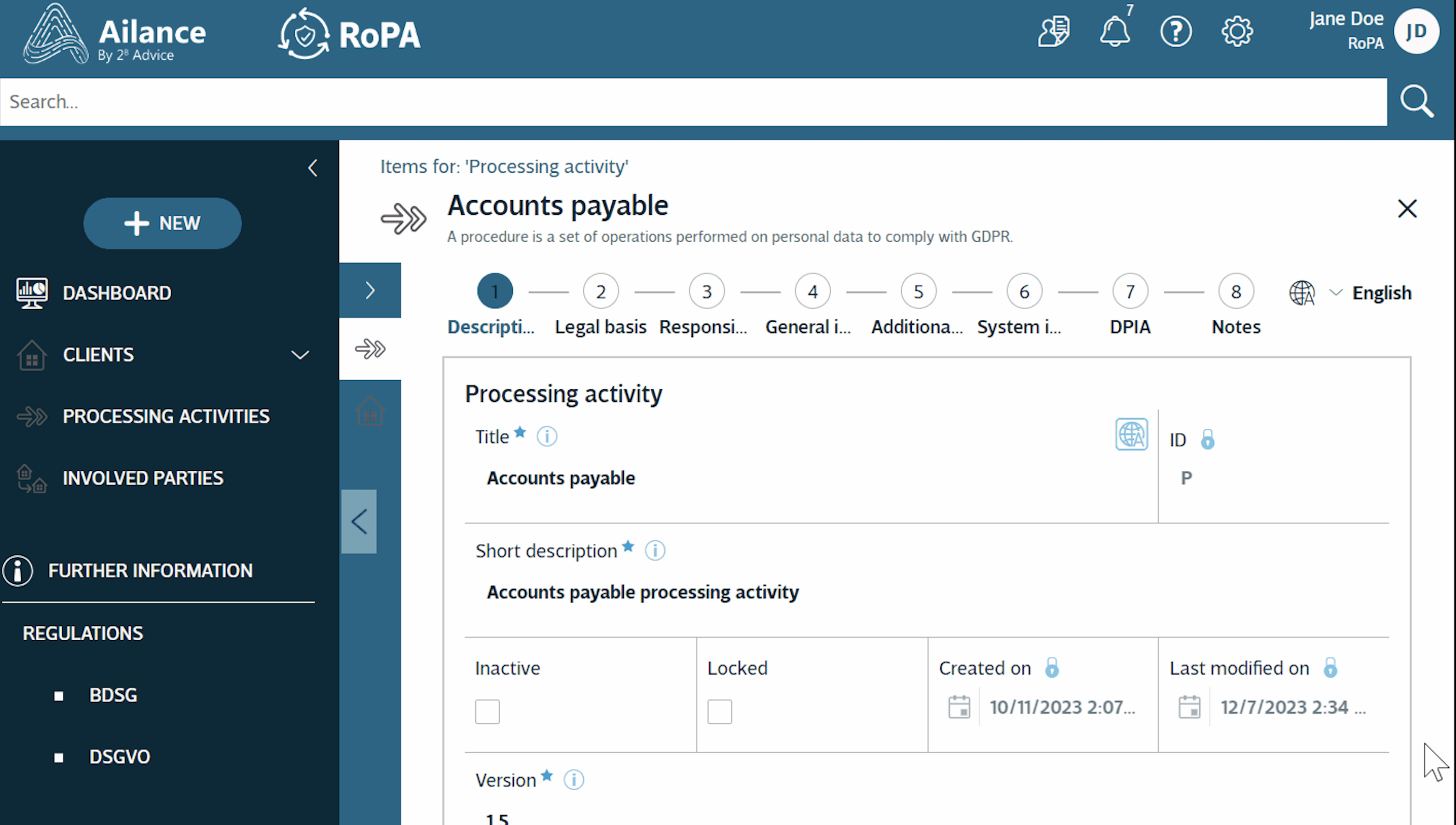Click the NEW button
Viewport: 1456px width, 825px height.
point(162,223)
